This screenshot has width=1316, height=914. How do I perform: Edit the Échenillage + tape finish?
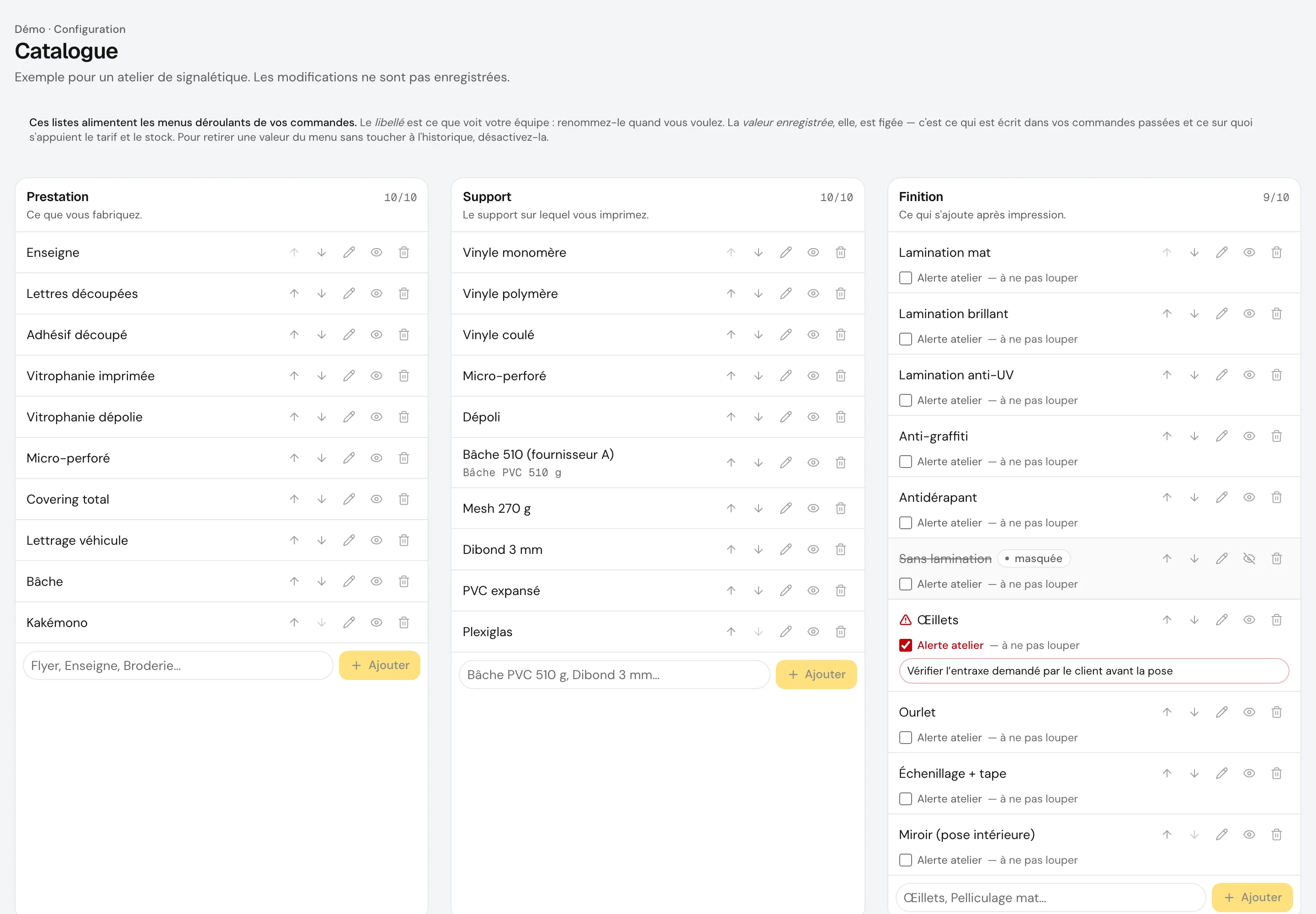[1221, 774]
